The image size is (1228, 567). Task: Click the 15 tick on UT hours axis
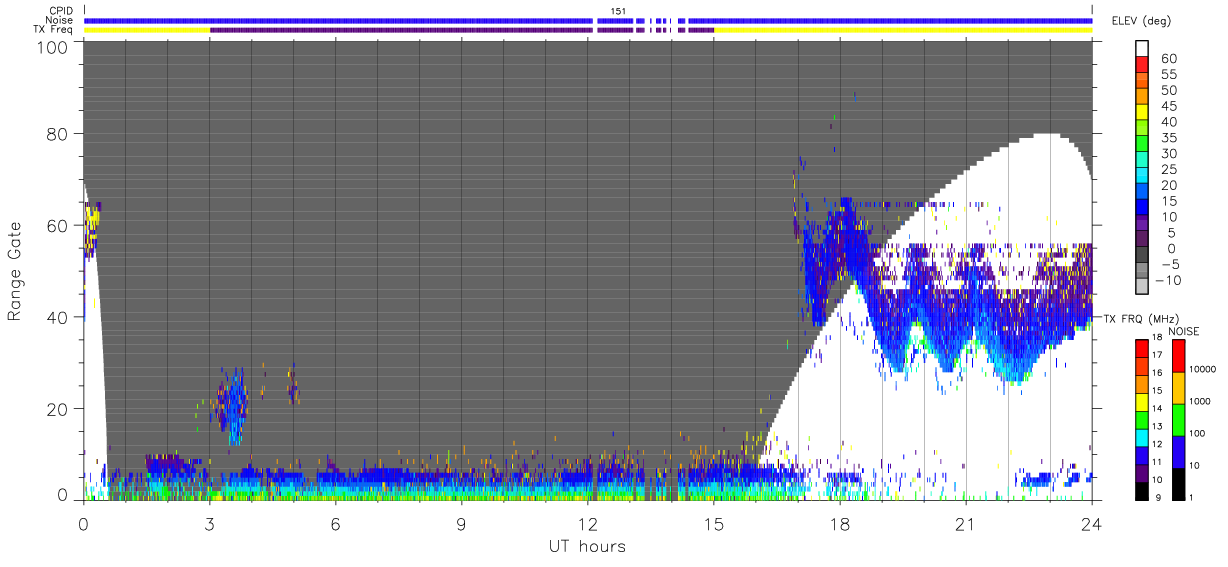click(x=714, y=522)
